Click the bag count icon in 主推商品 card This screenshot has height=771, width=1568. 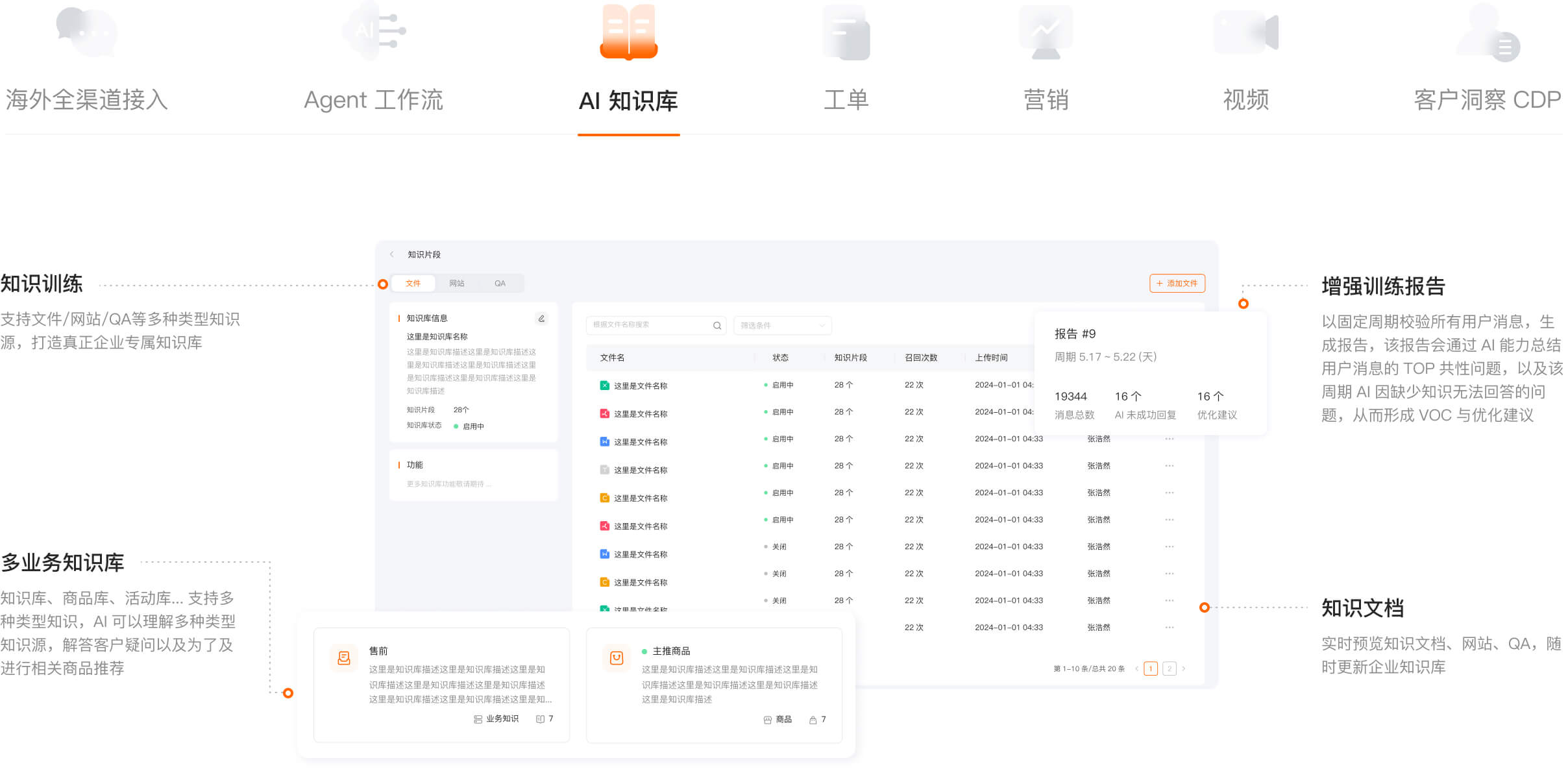[813, 720]
